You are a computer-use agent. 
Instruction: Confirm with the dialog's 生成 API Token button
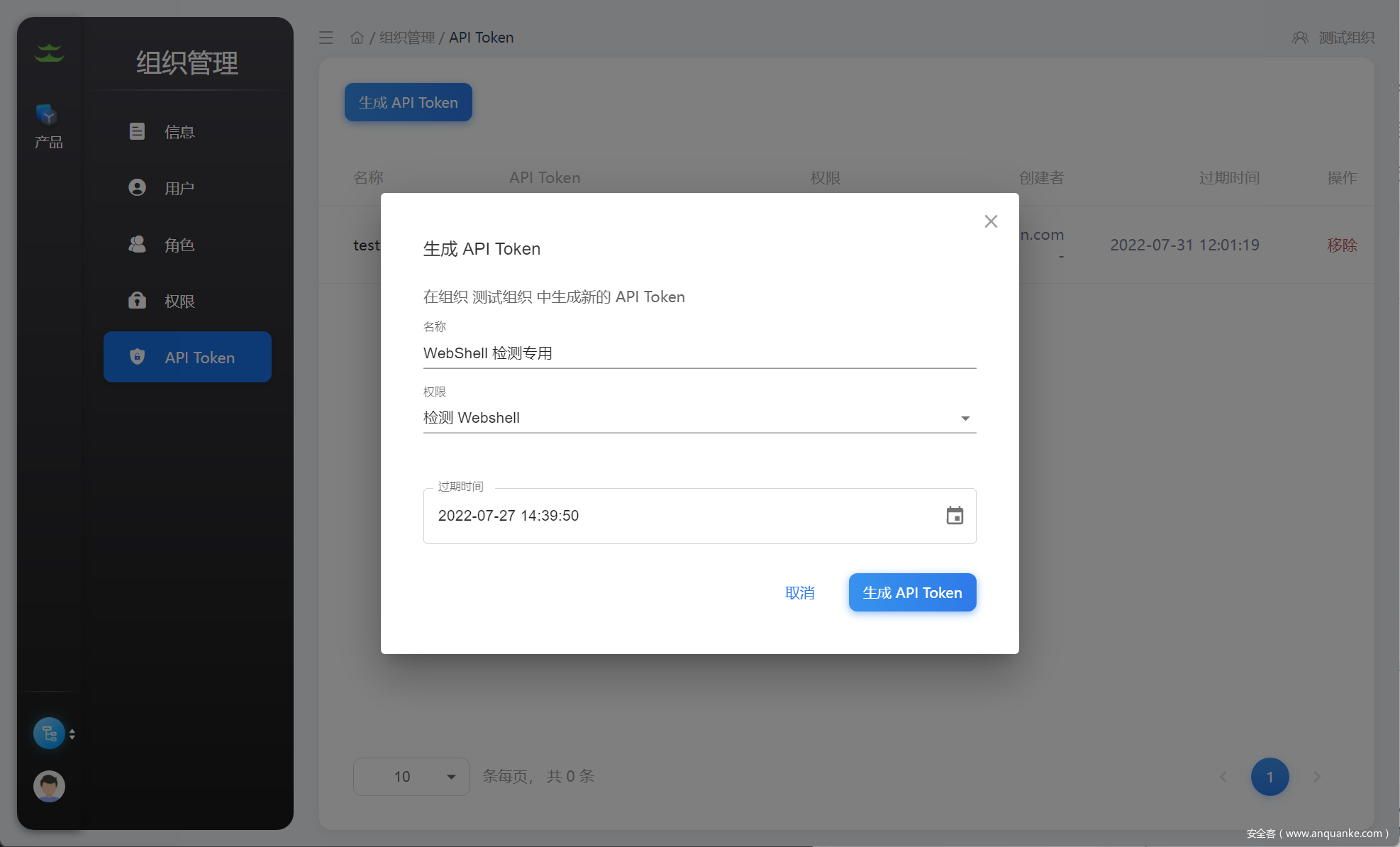[x=912, y=593]
